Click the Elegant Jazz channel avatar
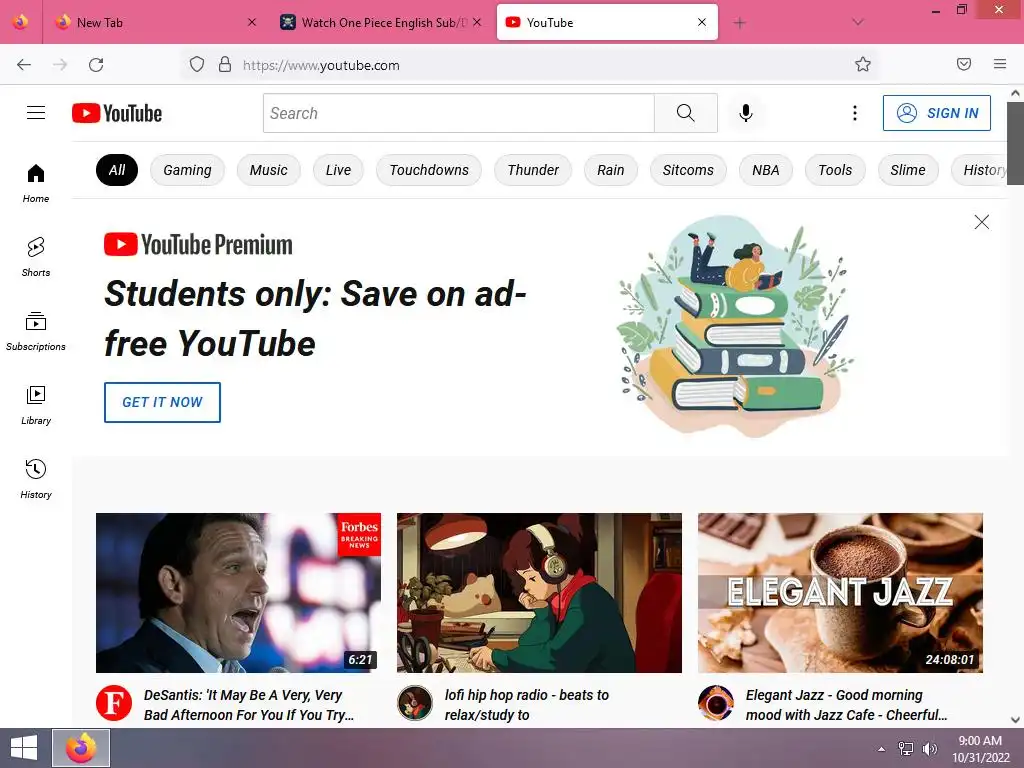Screen dimensions: 1024x768 (x=716, y=703)
